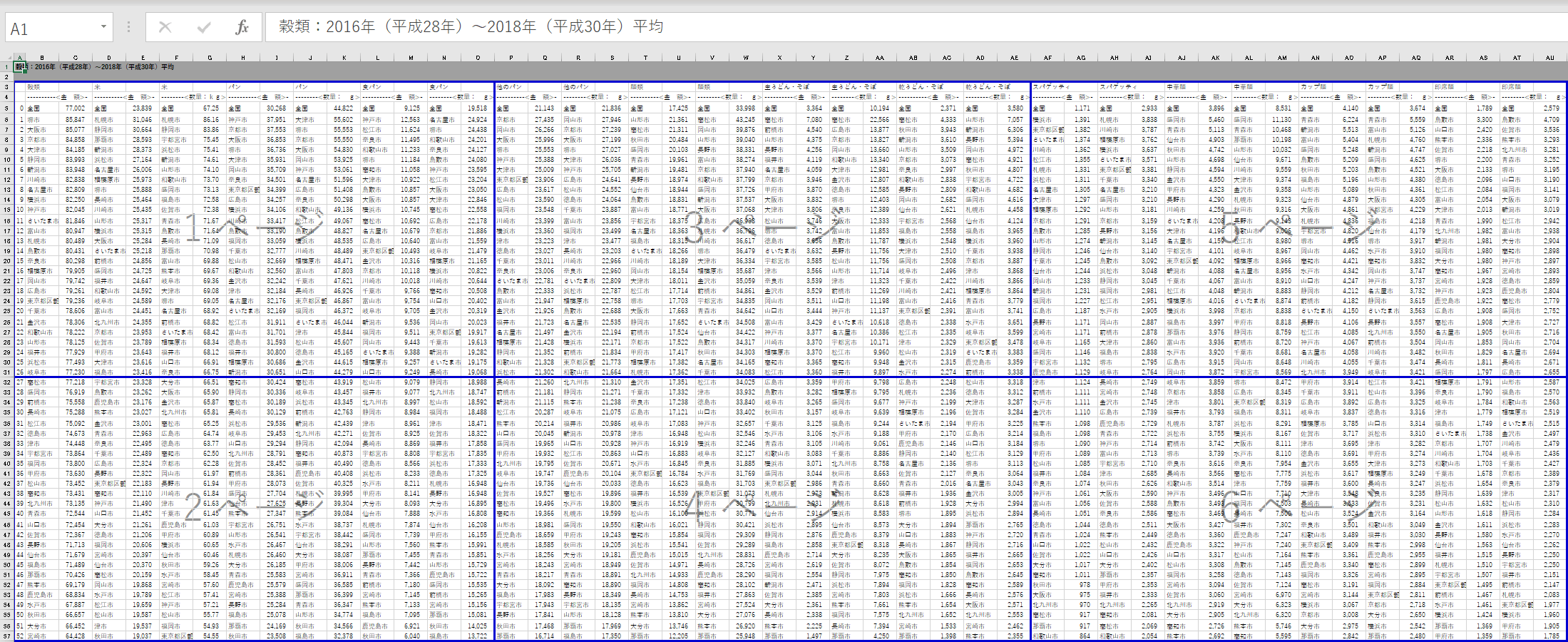
Task: Select the value 4,140 in column AO
Action: coord(1349,108)
